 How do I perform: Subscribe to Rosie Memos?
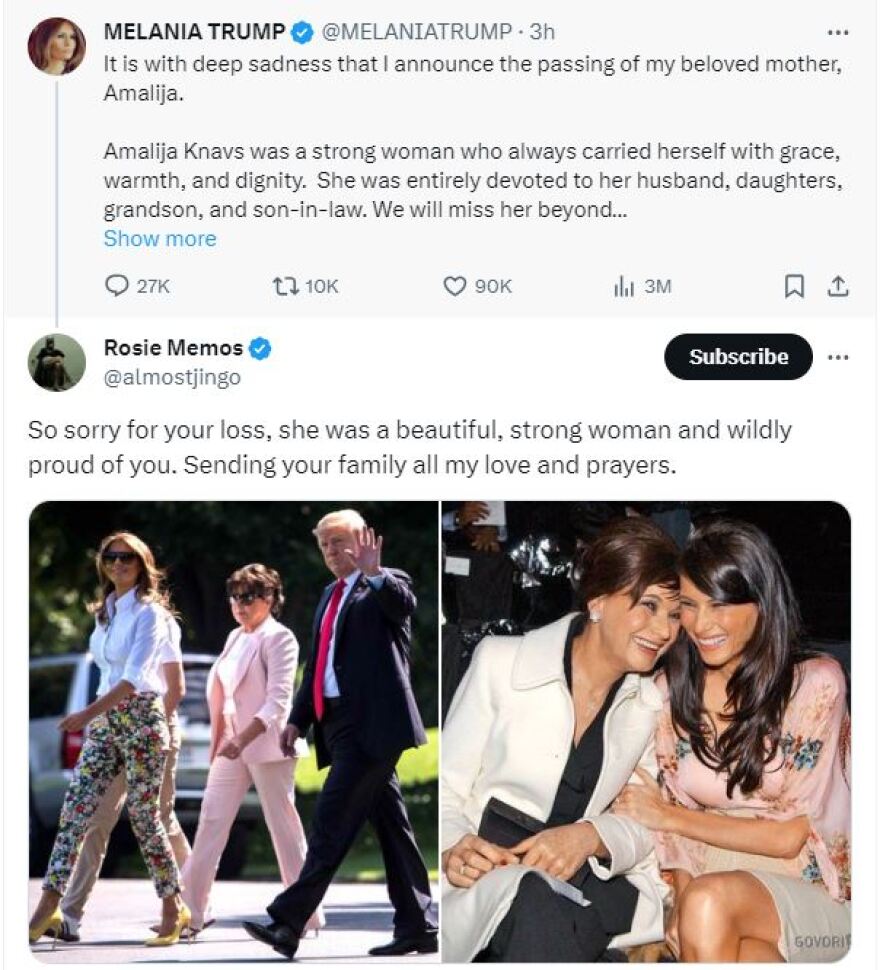pos(738,357)
